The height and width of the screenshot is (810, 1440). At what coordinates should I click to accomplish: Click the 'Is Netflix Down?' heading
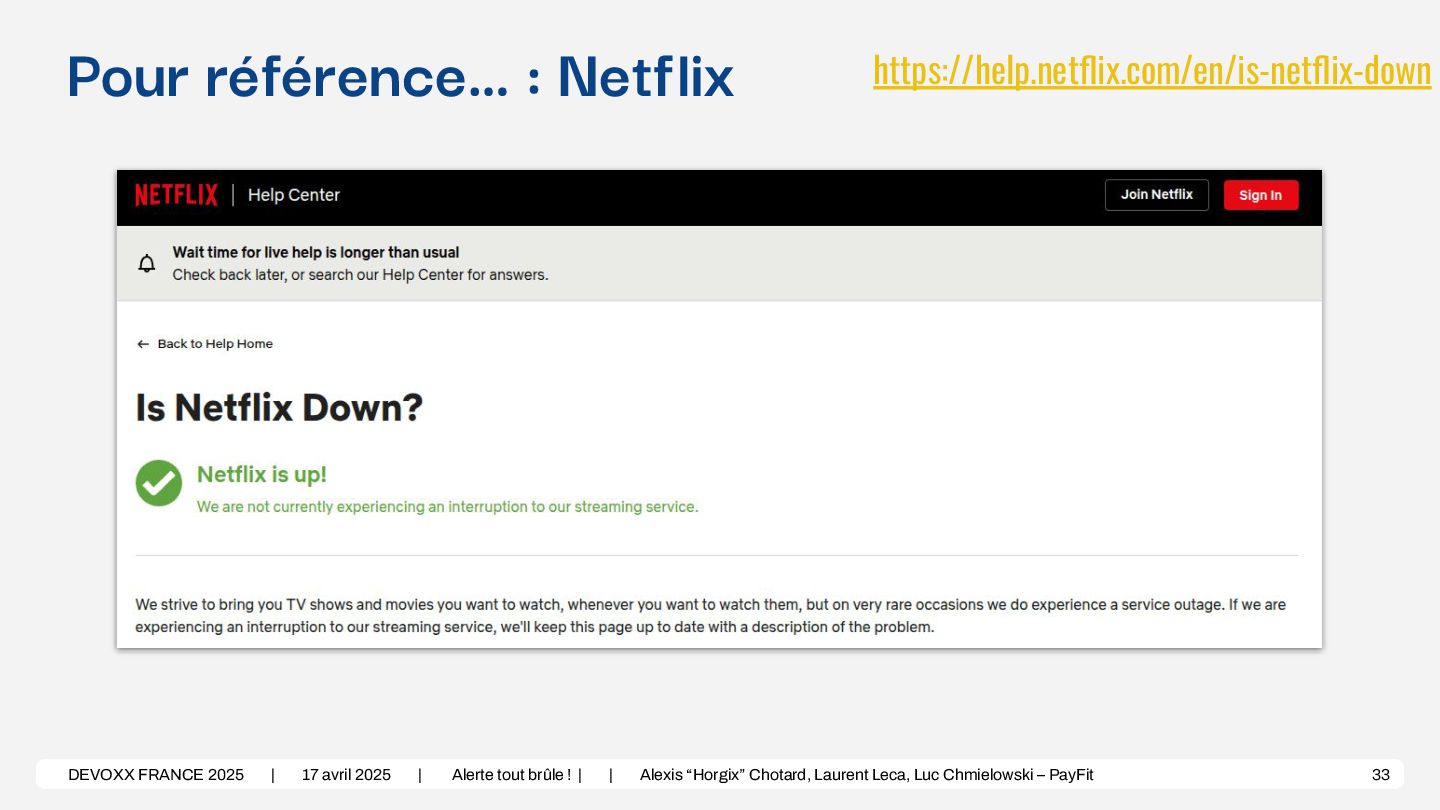coord(279,408)
